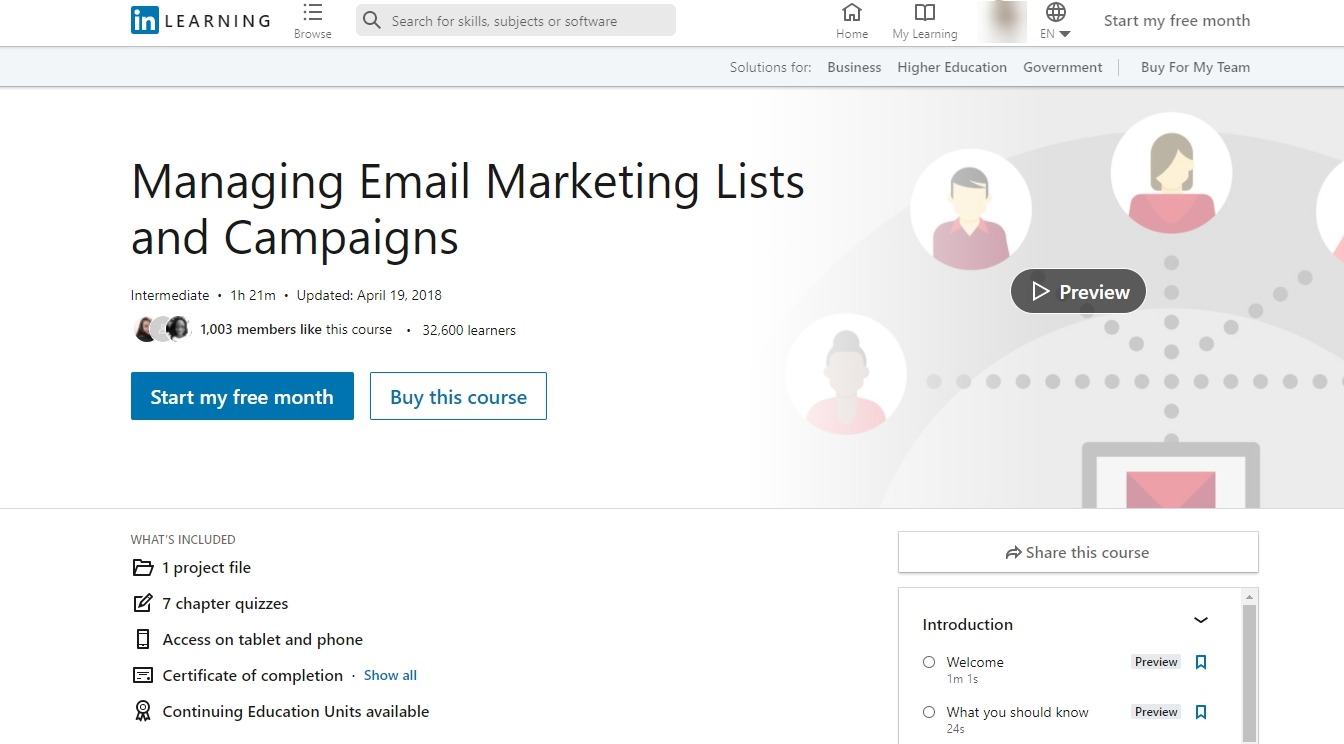Bookmark the Welcome video
The image size is (1344, 744).
[x=1201, y=662]
